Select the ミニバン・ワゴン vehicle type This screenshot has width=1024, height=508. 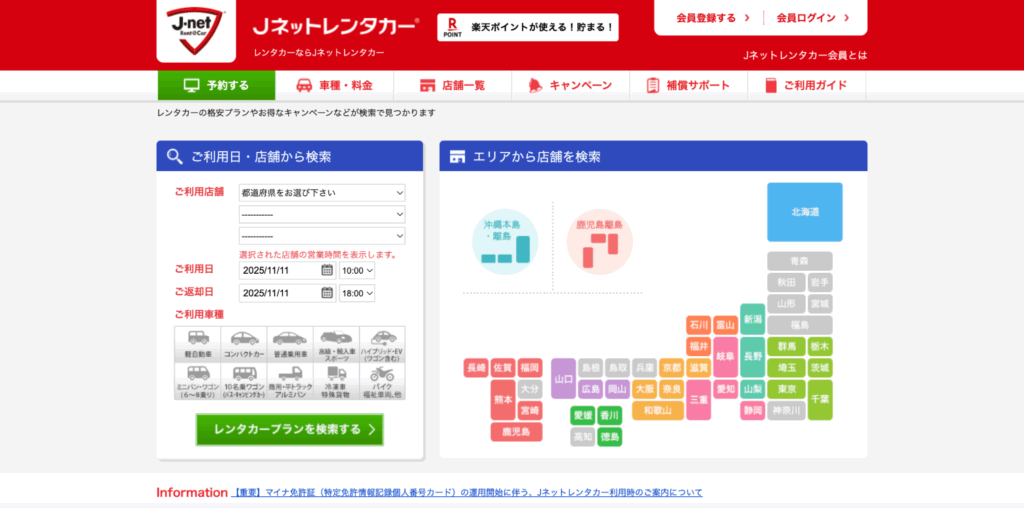(x=198, y=381)
